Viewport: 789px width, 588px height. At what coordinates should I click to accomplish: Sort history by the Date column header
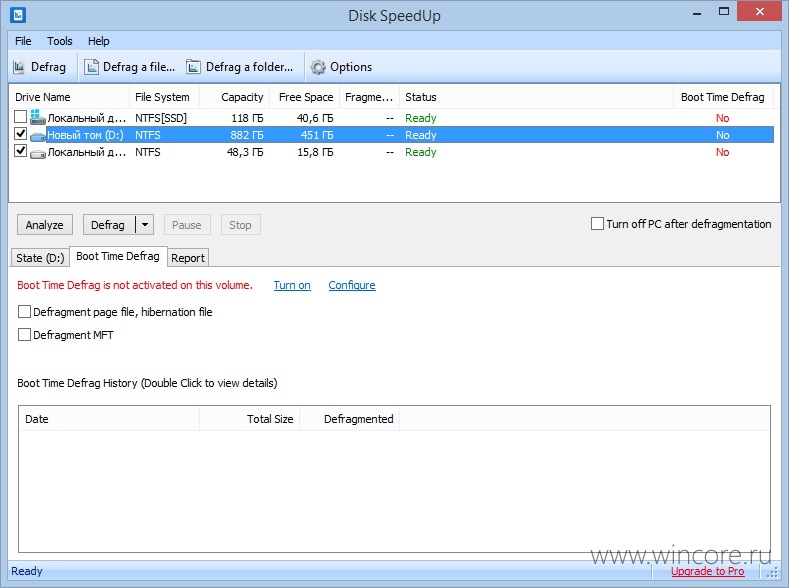pyautogui.click(x=109, y=419)
